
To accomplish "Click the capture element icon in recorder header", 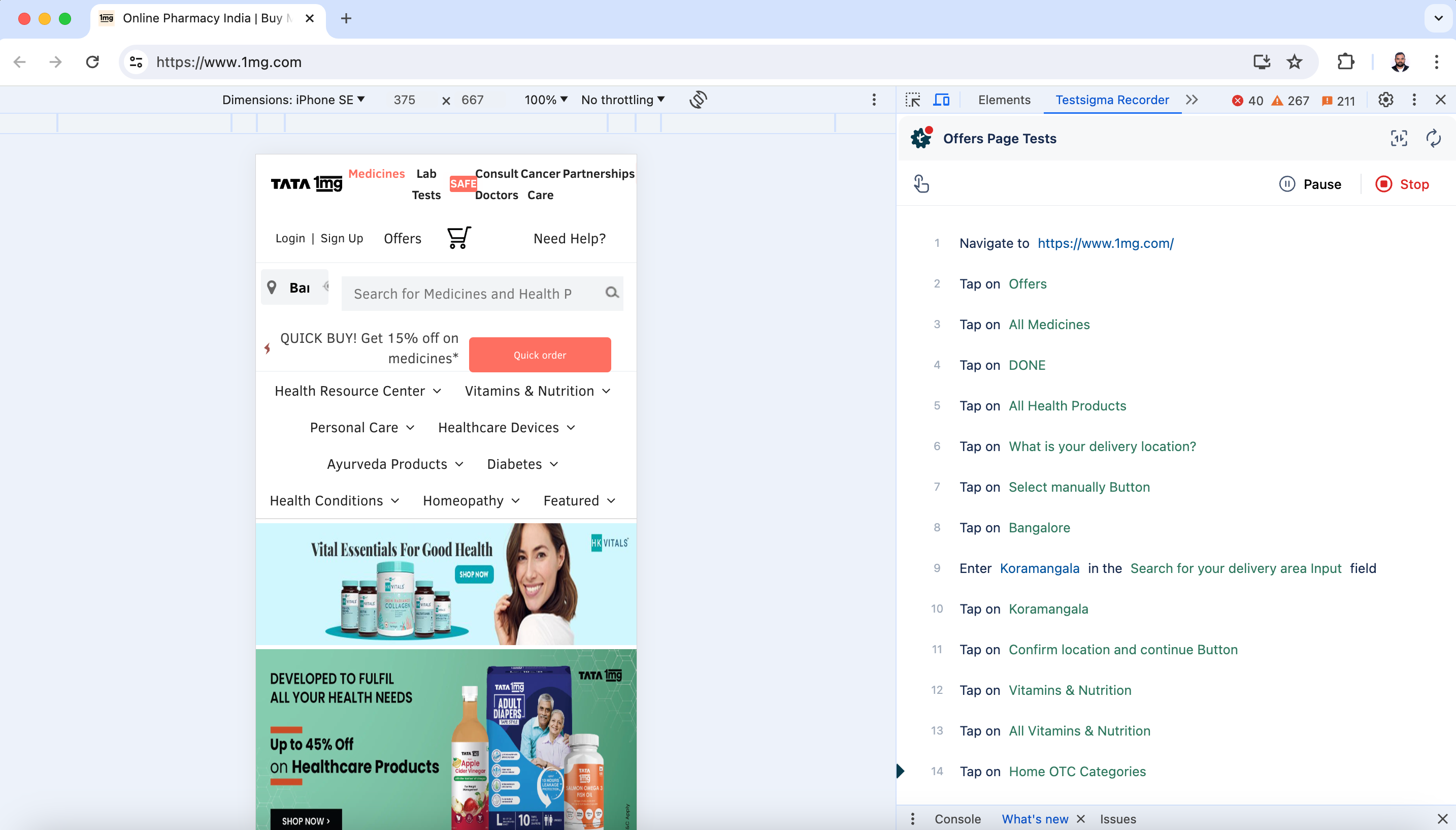I will [x=1399, y=138].
